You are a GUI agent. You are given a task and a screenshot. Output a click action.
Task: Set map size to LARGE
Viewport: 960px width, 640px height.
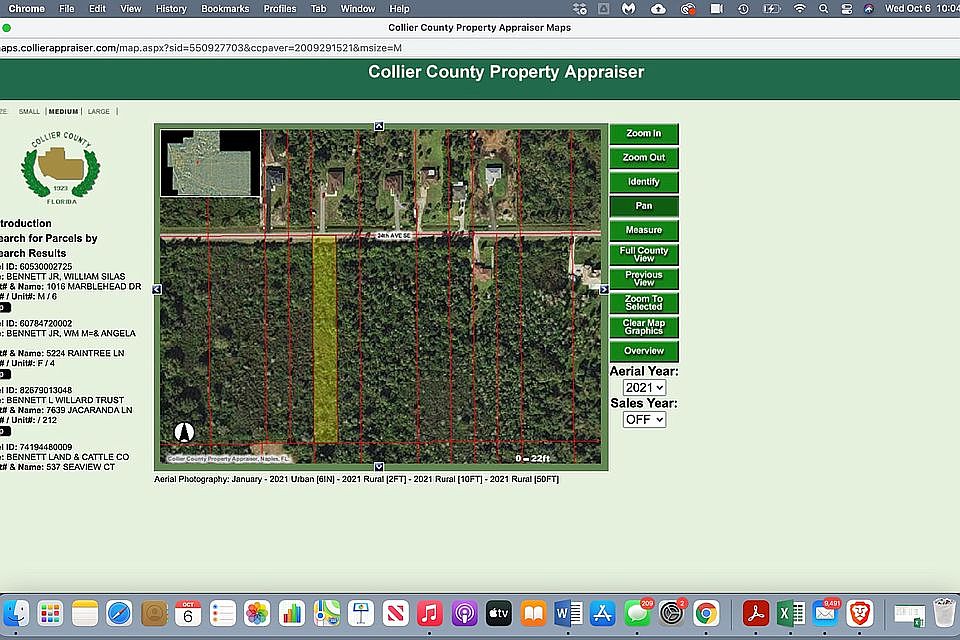(x=99, y=111)
